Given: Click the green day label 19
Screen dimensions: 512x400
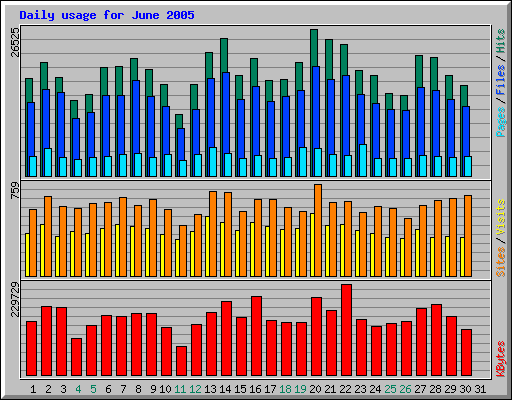Looking at the screenshot, I should (300, 389).
